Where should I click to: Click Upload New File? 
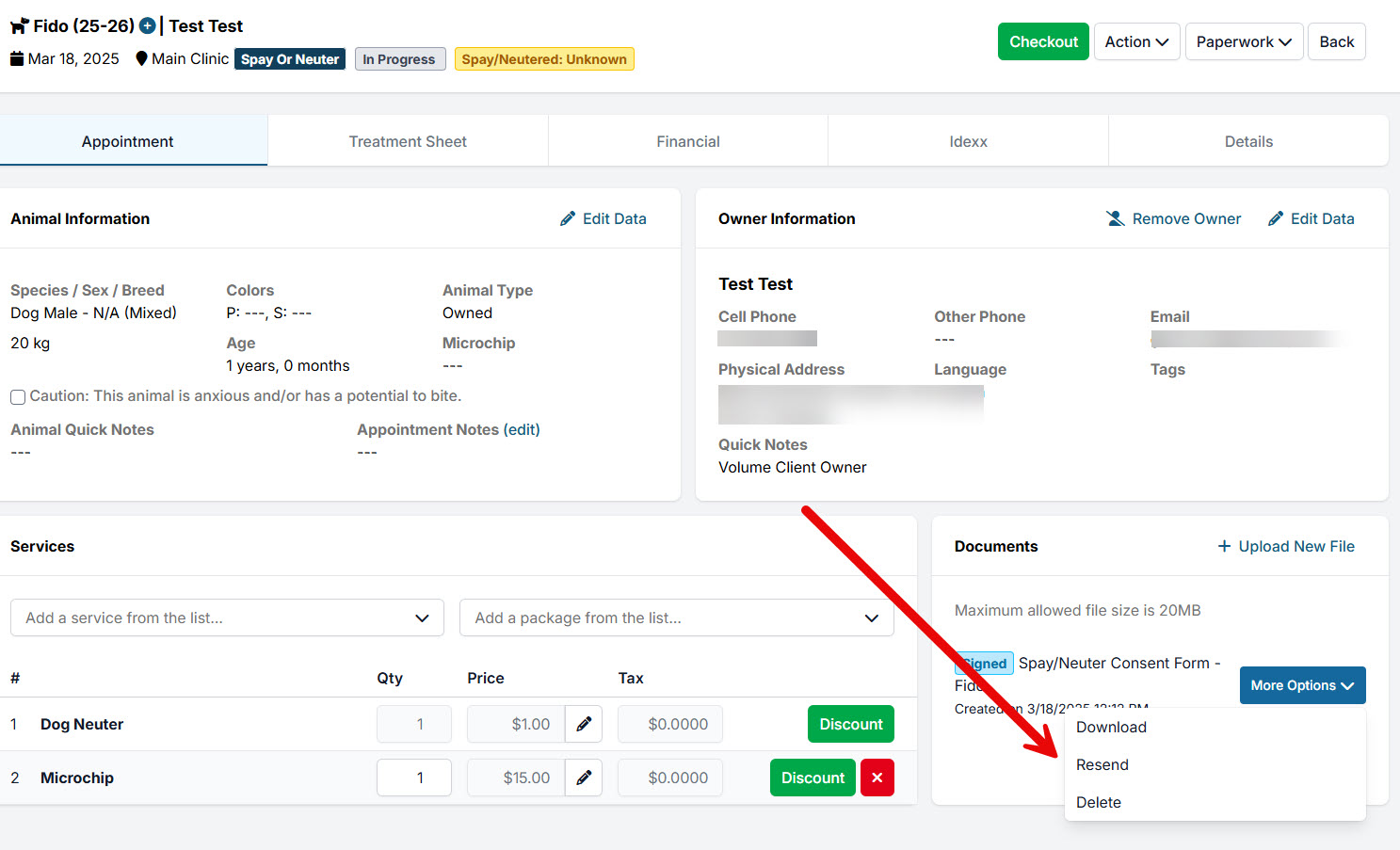(x=1286, y=546)
